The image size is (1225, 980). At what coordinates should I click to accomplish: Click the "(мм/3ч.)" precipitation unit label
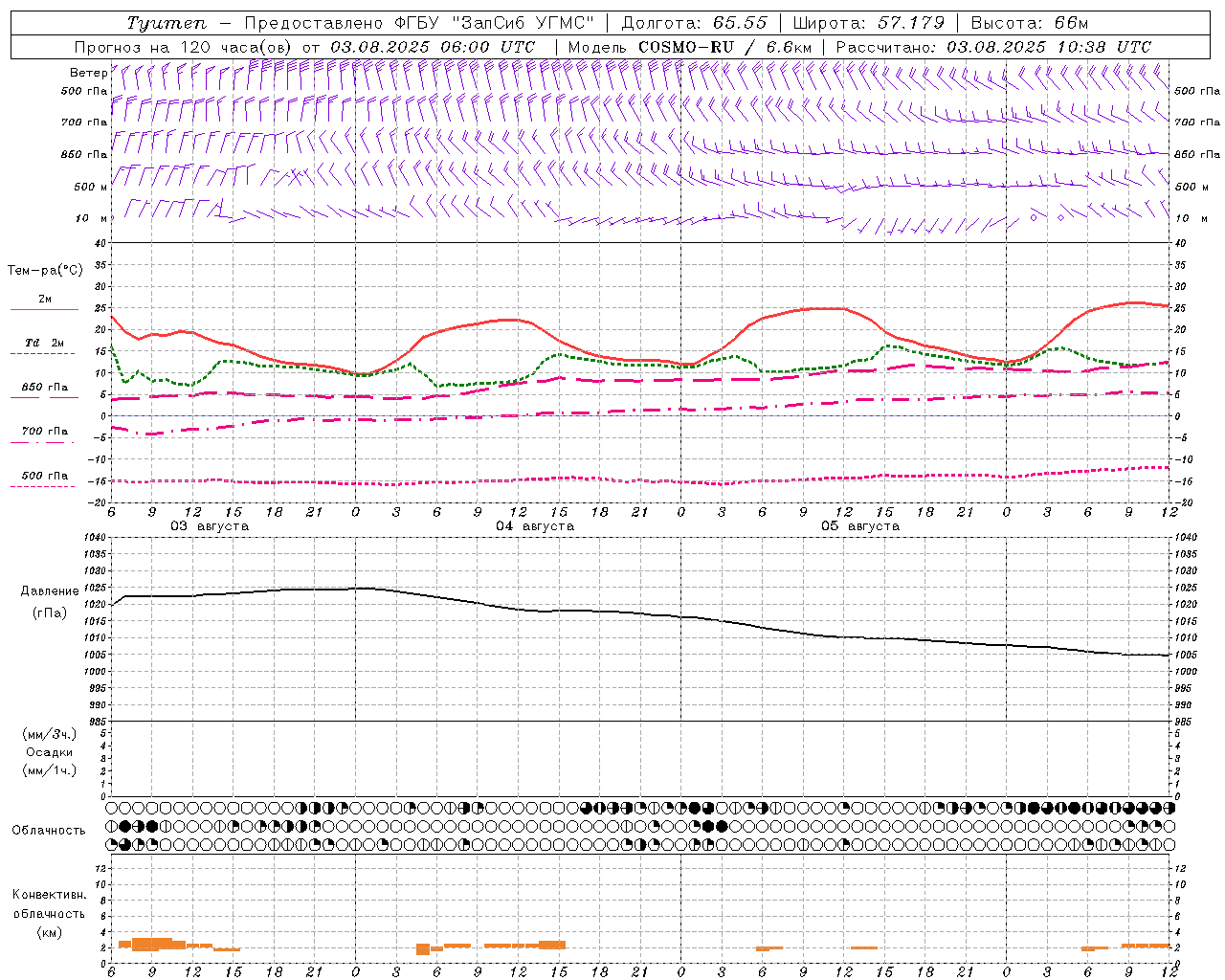click(x=50, y=734)
